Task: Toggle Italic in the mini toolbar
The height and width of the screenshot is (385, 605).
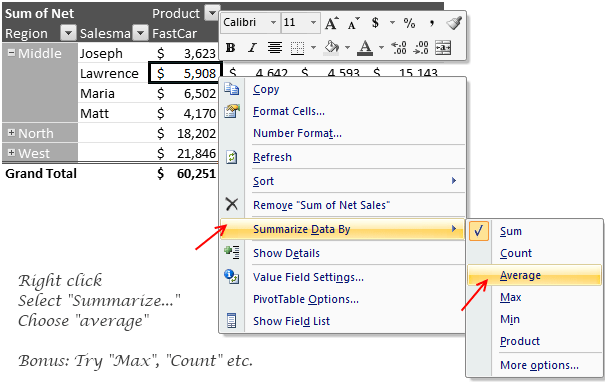Action: 252,48
